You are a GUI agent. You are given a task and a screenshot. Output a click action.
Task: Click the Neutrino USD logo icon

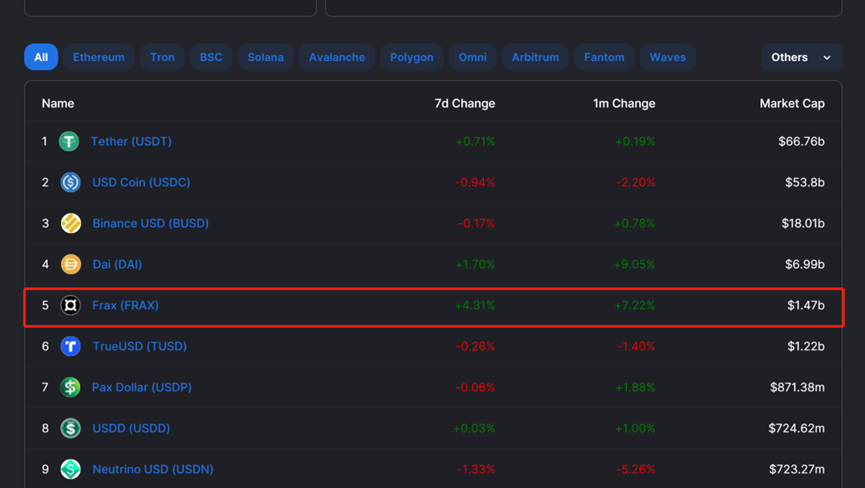(x=71, y=469)
